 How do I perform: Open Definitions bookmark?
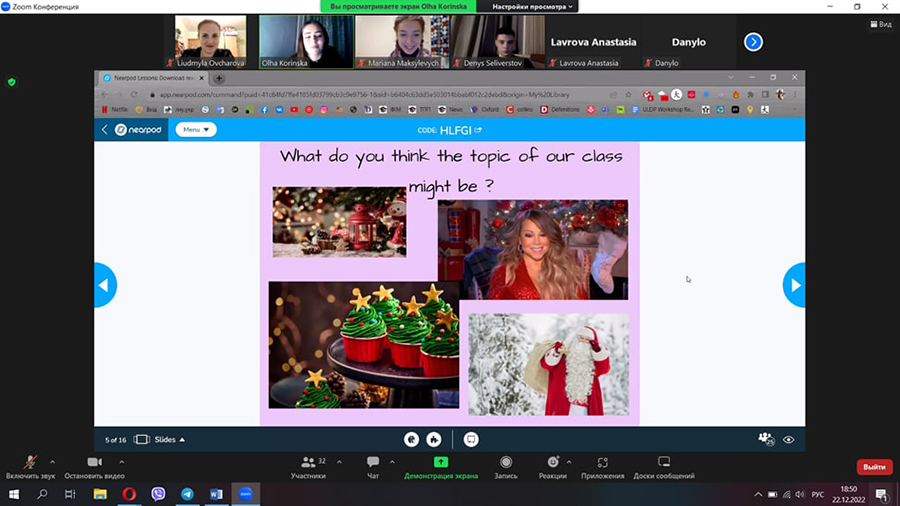(560, 110)
